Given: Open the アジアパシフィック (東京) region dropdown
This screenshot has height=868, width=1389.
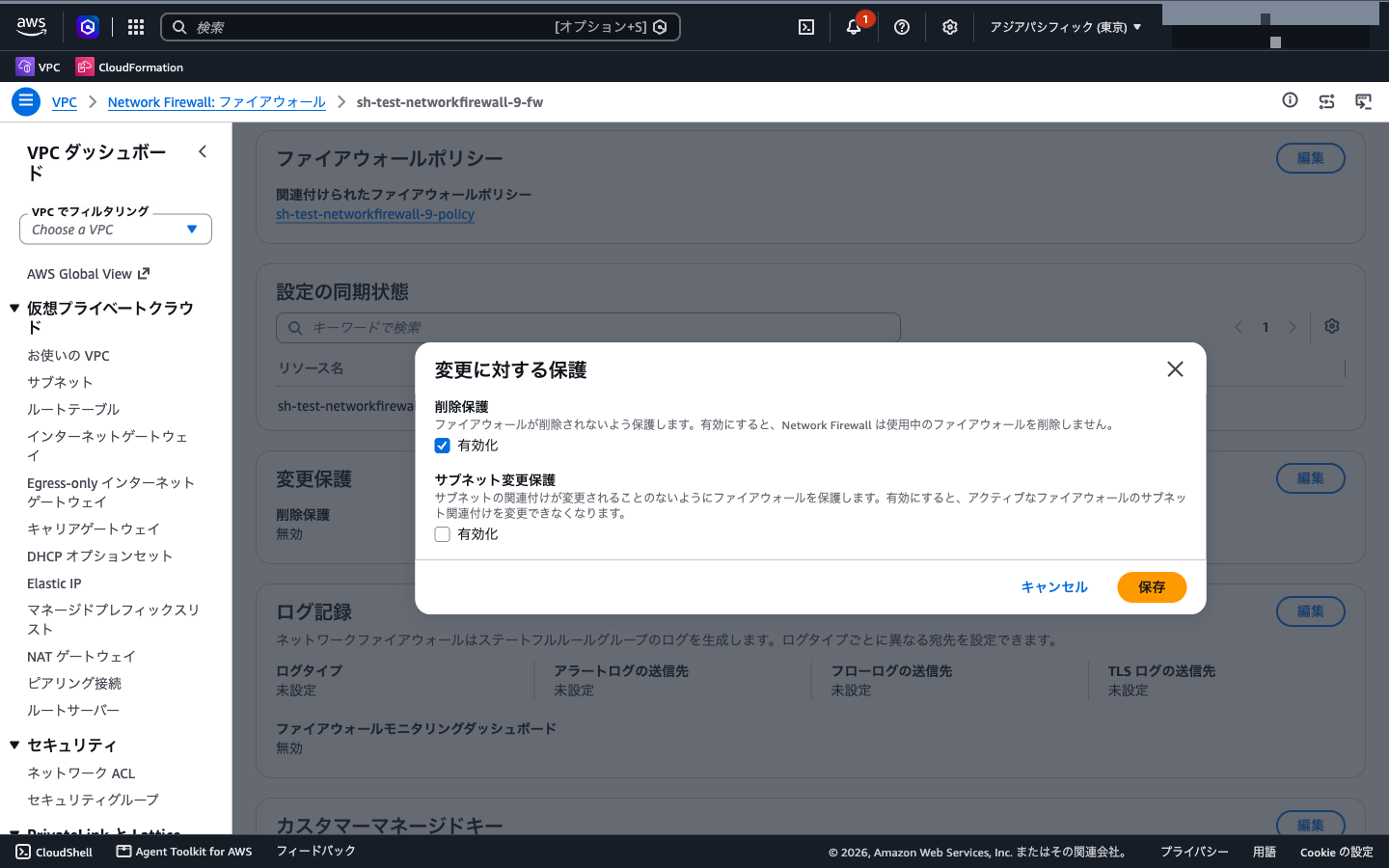Looking at the screenshot, I should click(1066, 27).
